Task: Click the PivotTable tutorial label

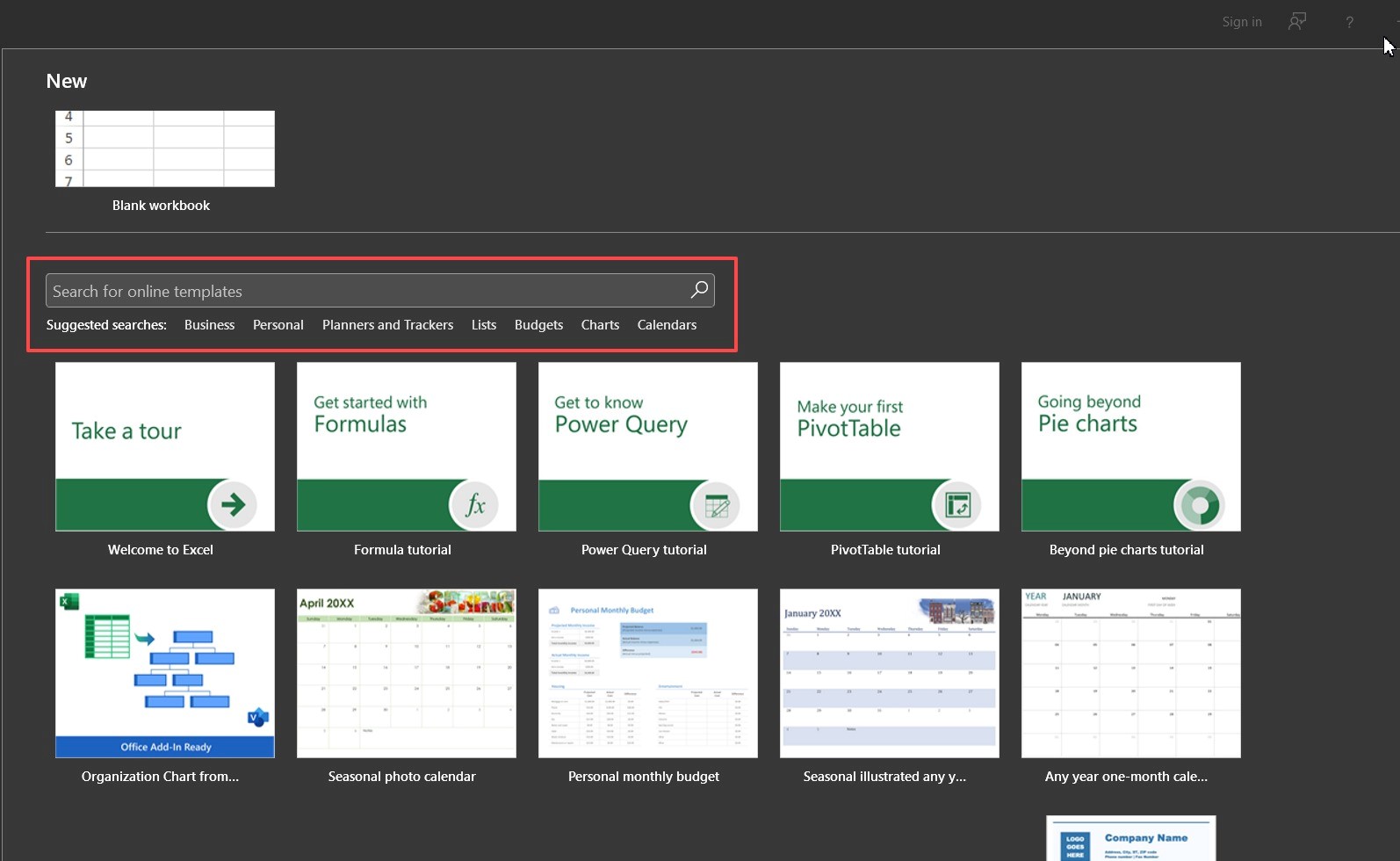Action: (x=885, y=550)
